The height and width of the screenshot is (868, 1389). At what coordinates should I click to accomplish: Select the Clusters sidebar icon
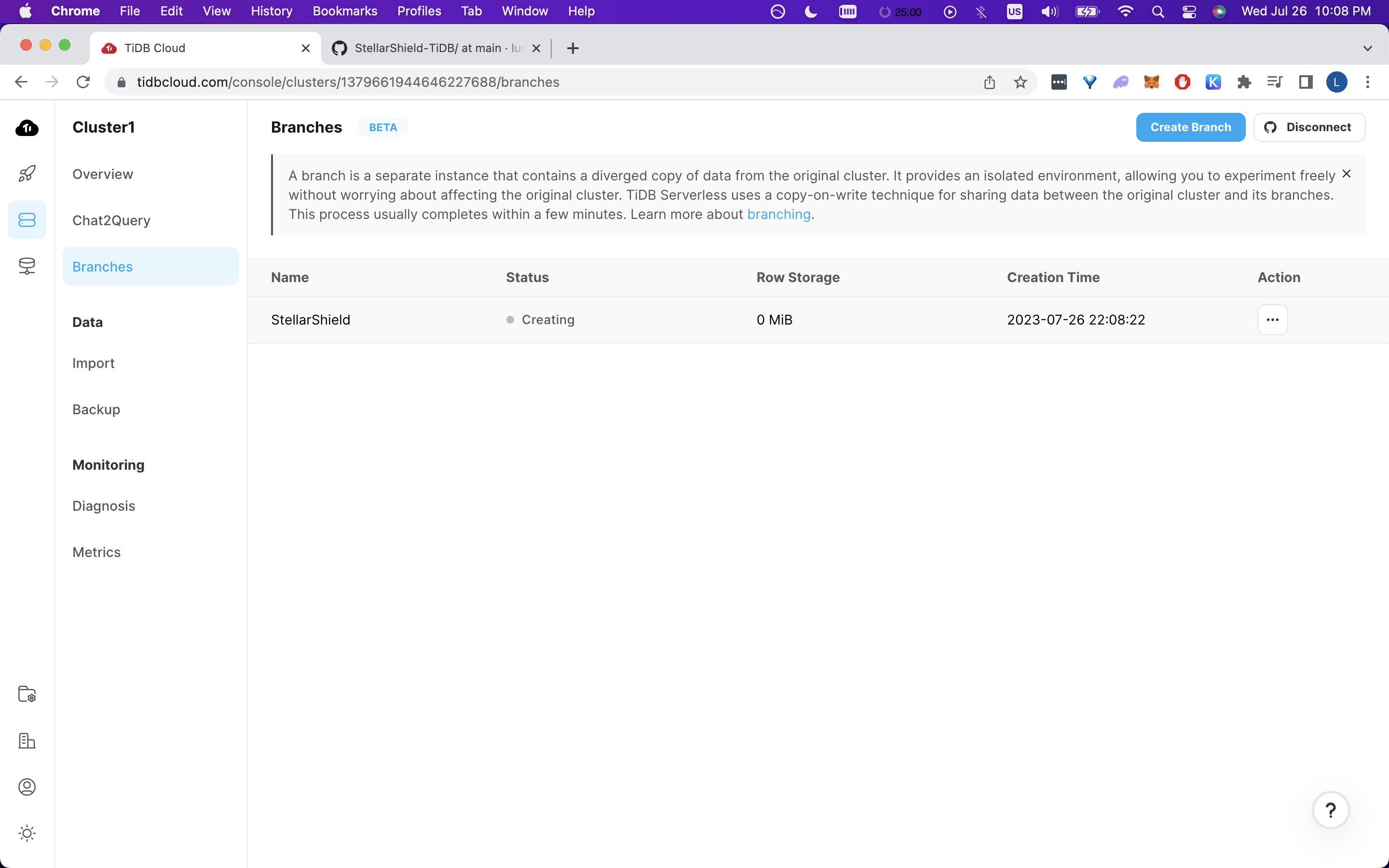tap(27, 220)
